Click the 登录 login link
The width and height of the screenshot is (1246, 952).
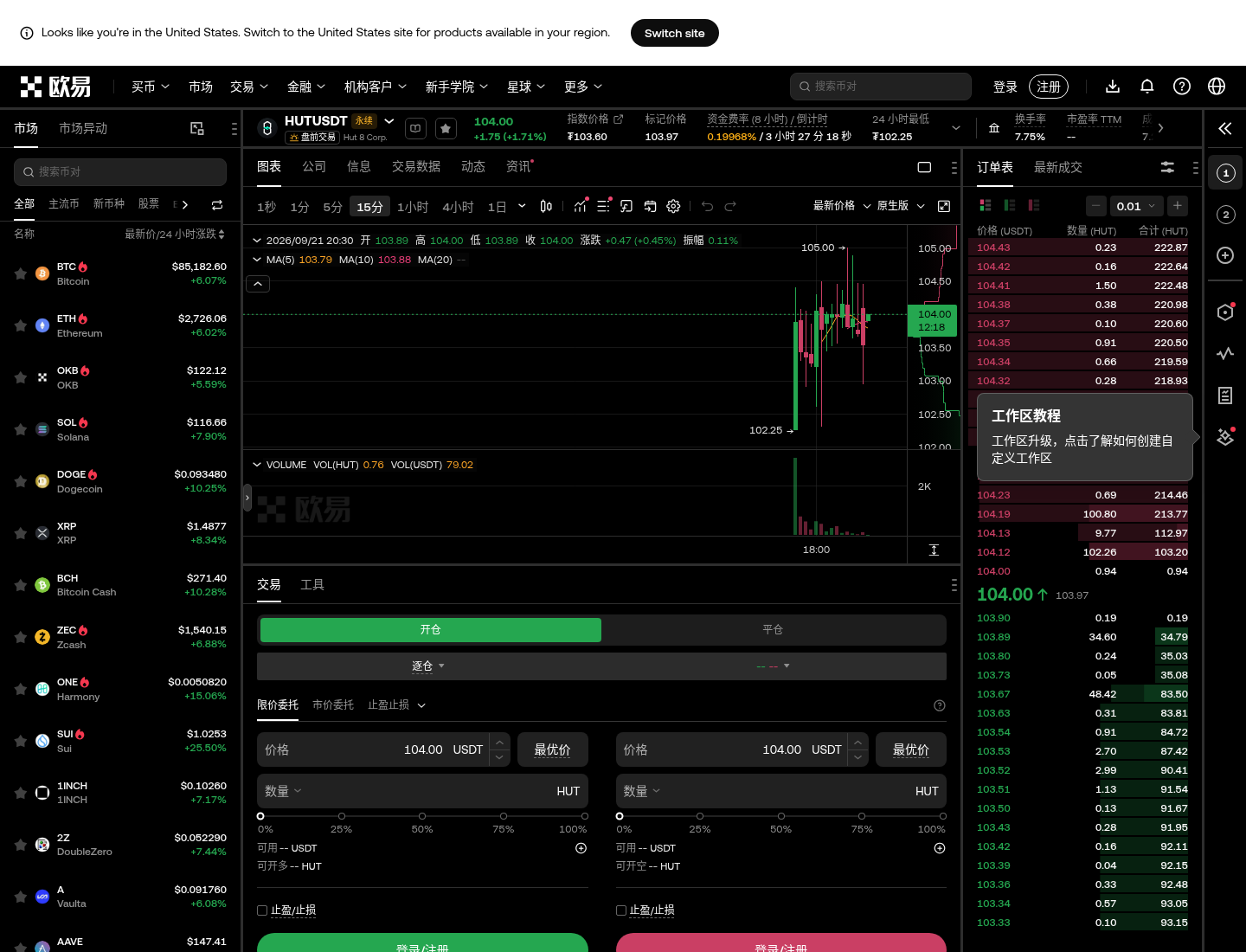coord(1005,87)
